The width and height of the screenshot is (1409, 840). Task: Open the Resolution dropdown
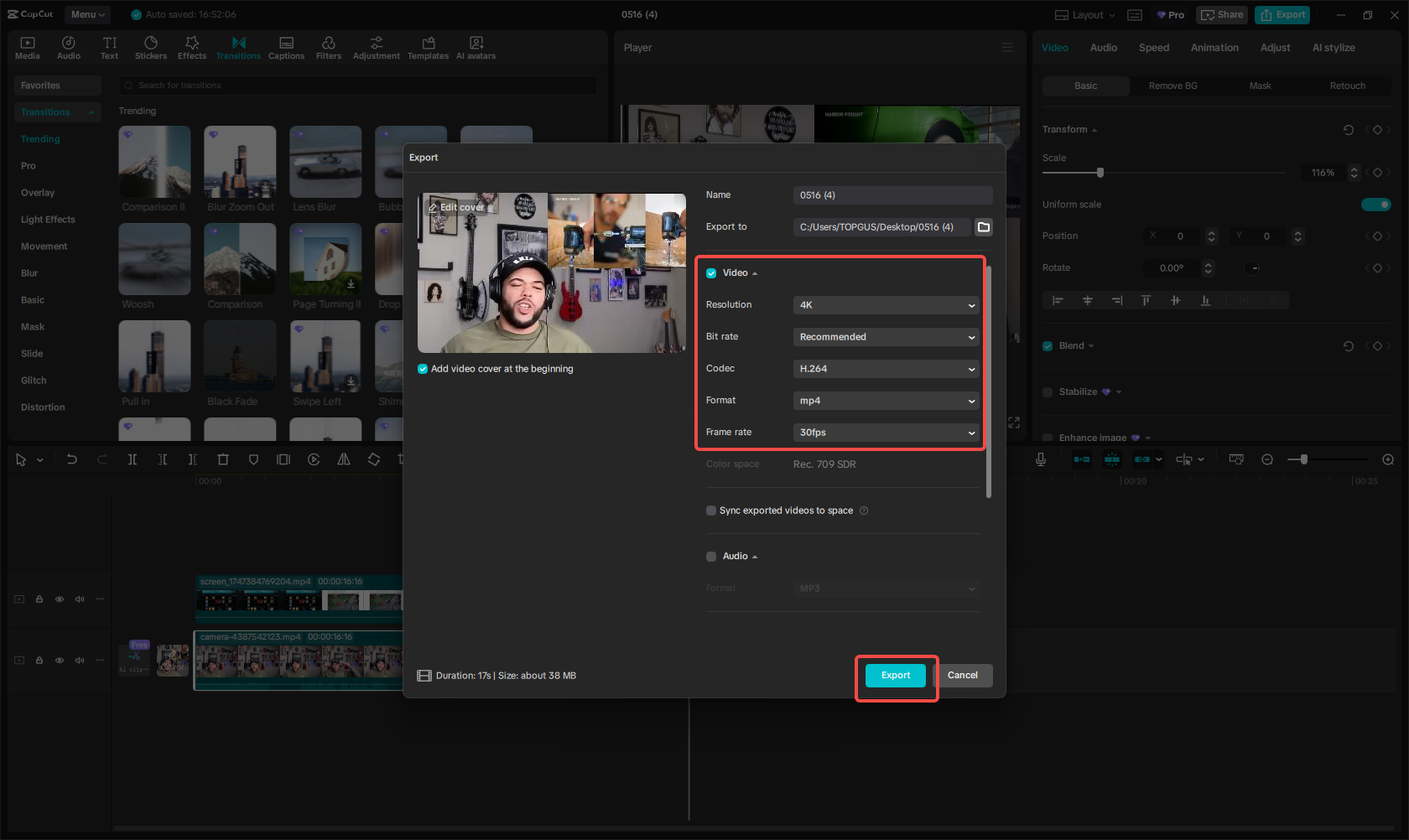(x=885, y=304)
